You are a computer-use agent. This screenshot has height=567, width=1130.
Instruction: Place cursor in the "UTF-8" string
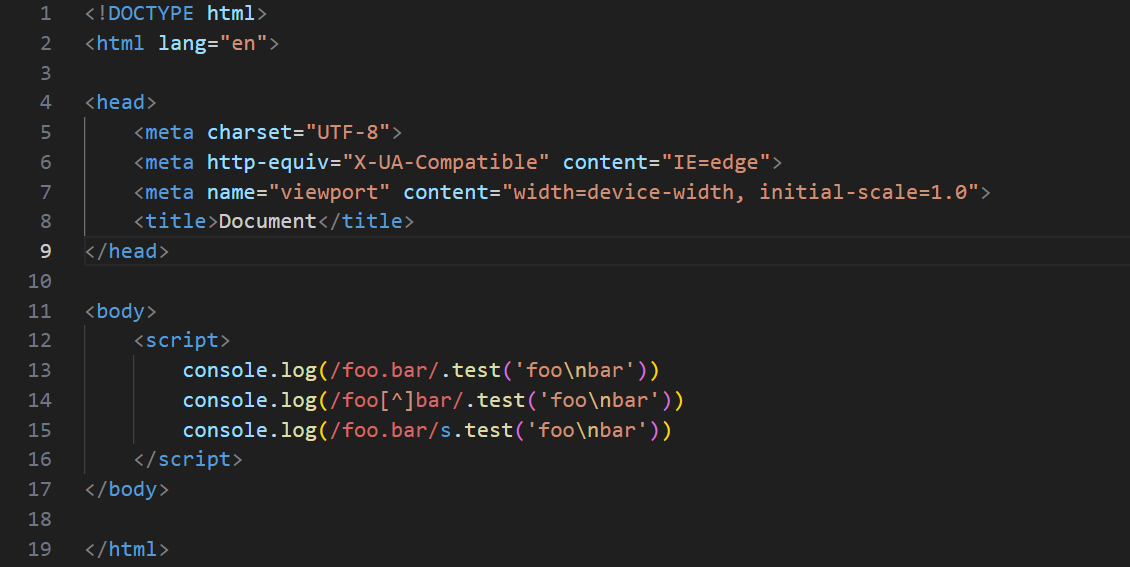[x=348, y=132]
